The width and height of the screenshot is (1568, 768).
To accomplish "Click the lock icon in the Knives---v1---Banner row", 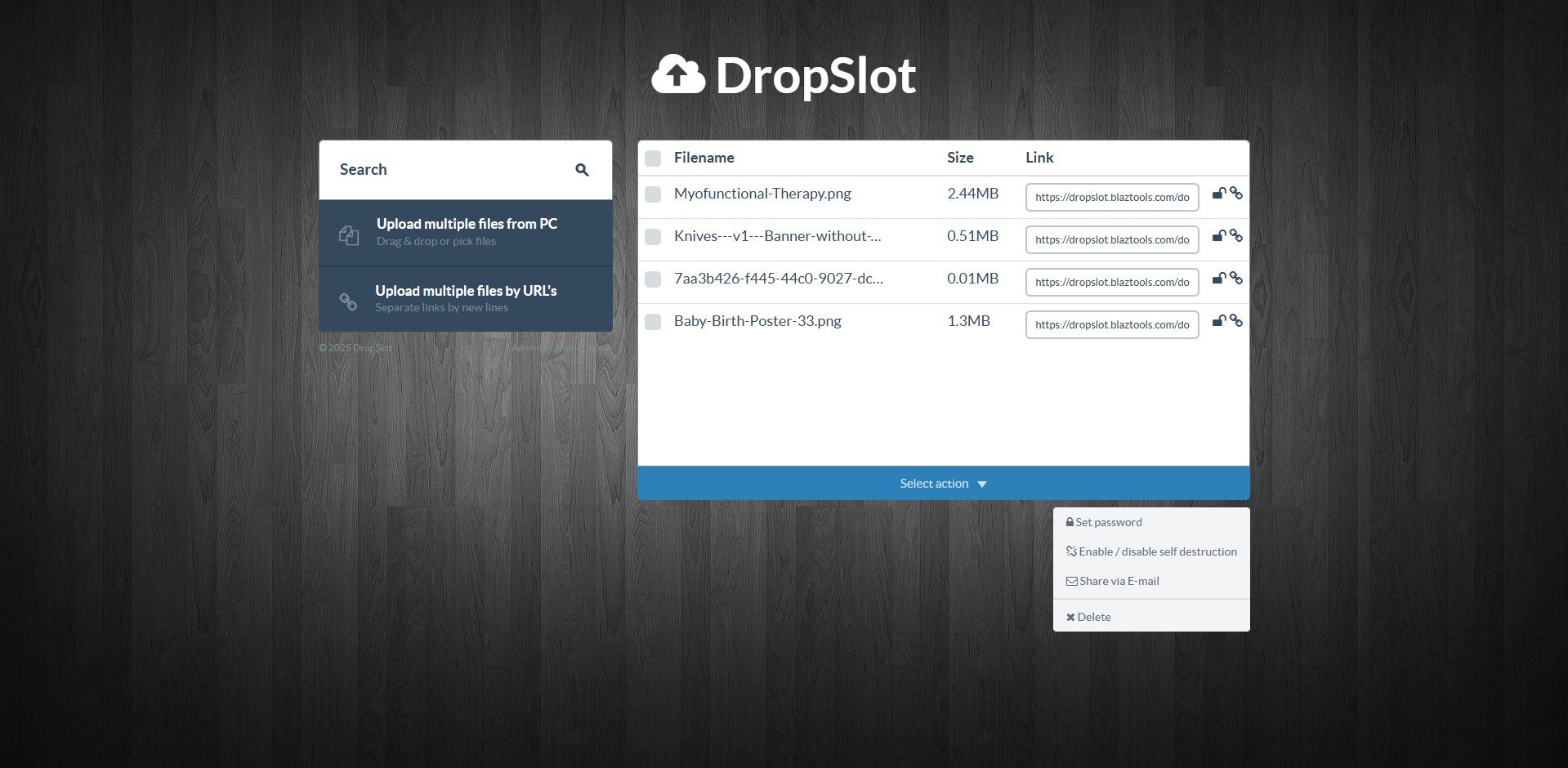I will pyautogui.click(x=1218, y=236).
